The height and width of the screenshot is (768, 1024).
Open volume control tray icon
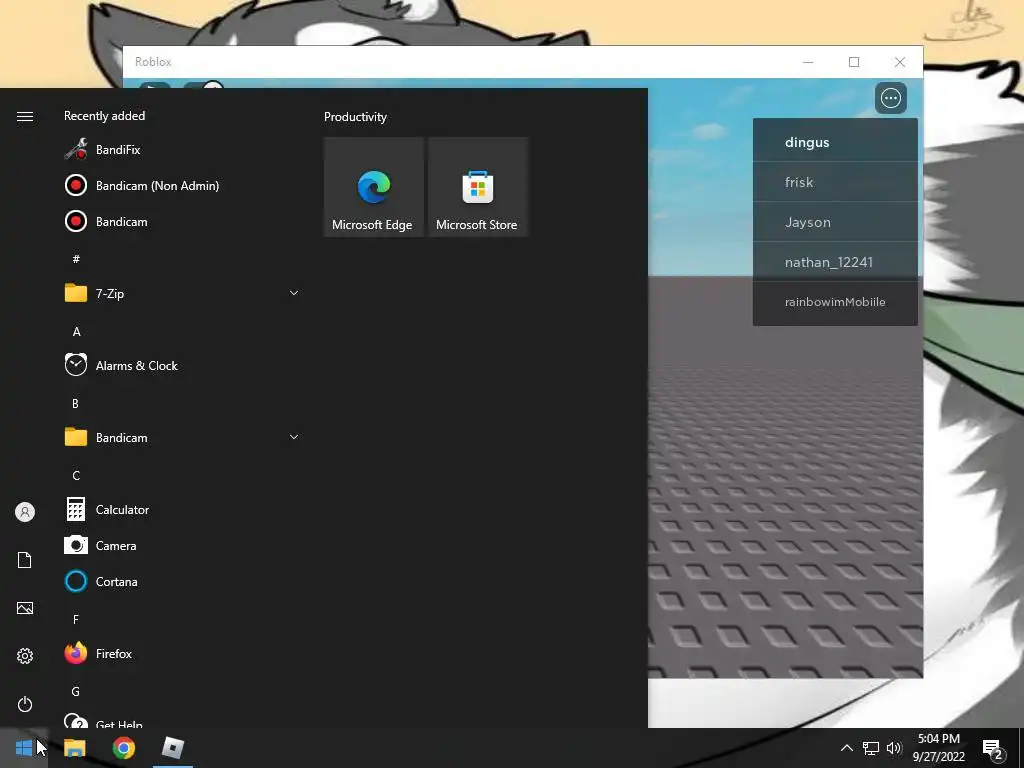[894, 748]
